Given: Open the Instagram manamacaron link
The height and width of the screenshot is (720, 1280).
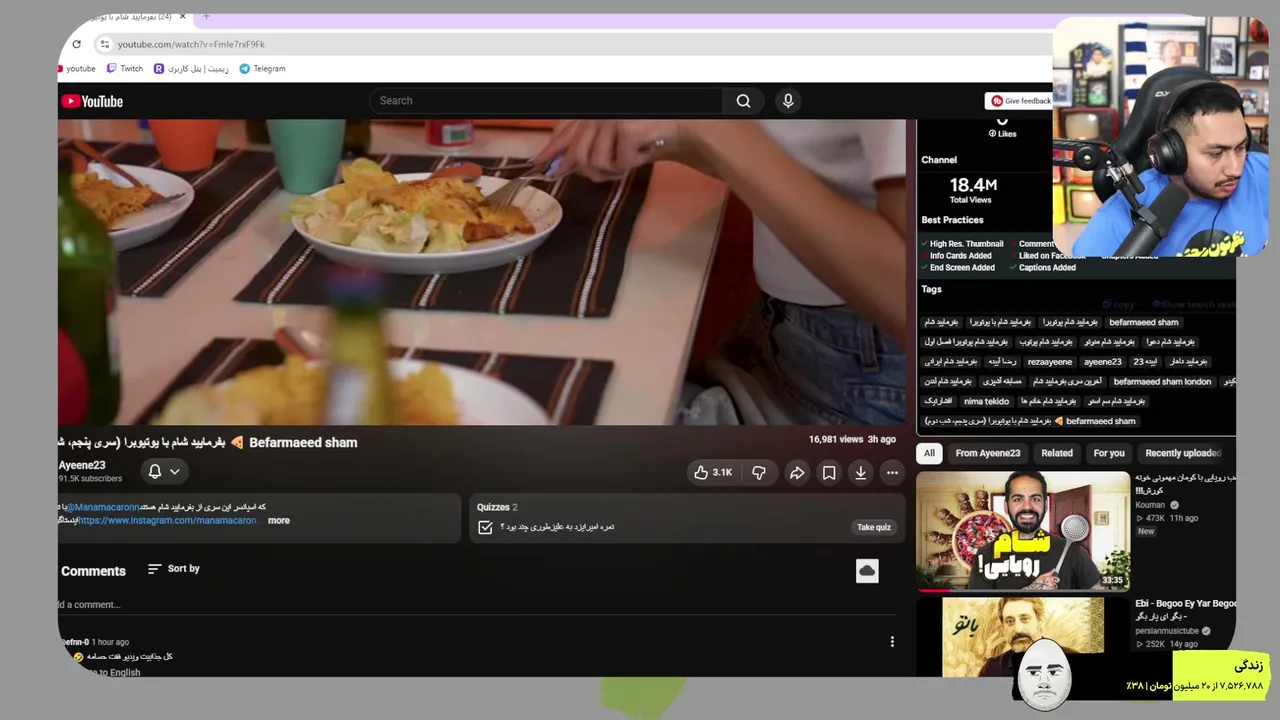Looking at the screenshot, I should tap(167, 520).
